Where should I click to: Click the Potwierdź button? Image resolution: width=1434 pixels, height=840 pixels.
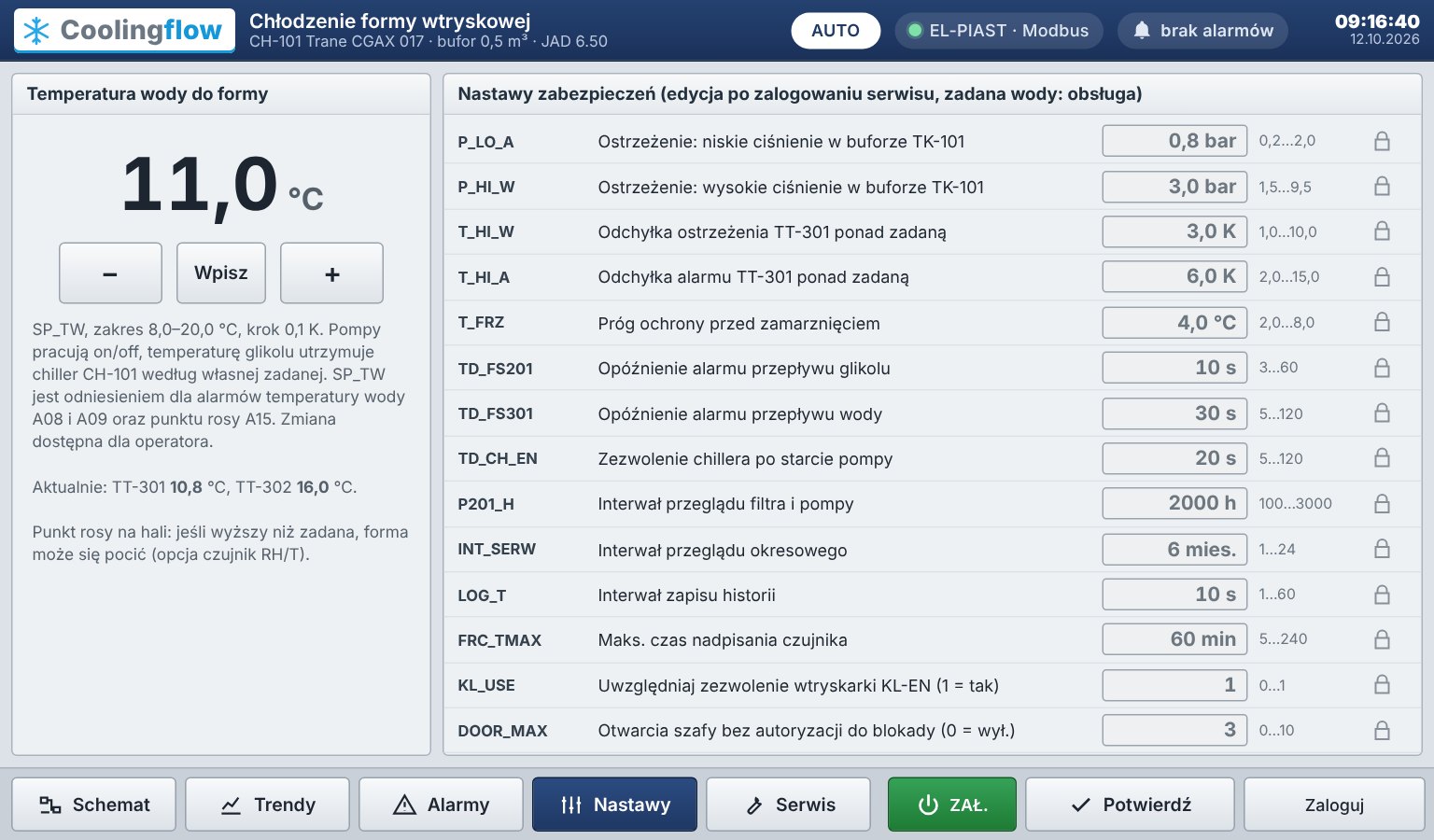pos(1130,805)
